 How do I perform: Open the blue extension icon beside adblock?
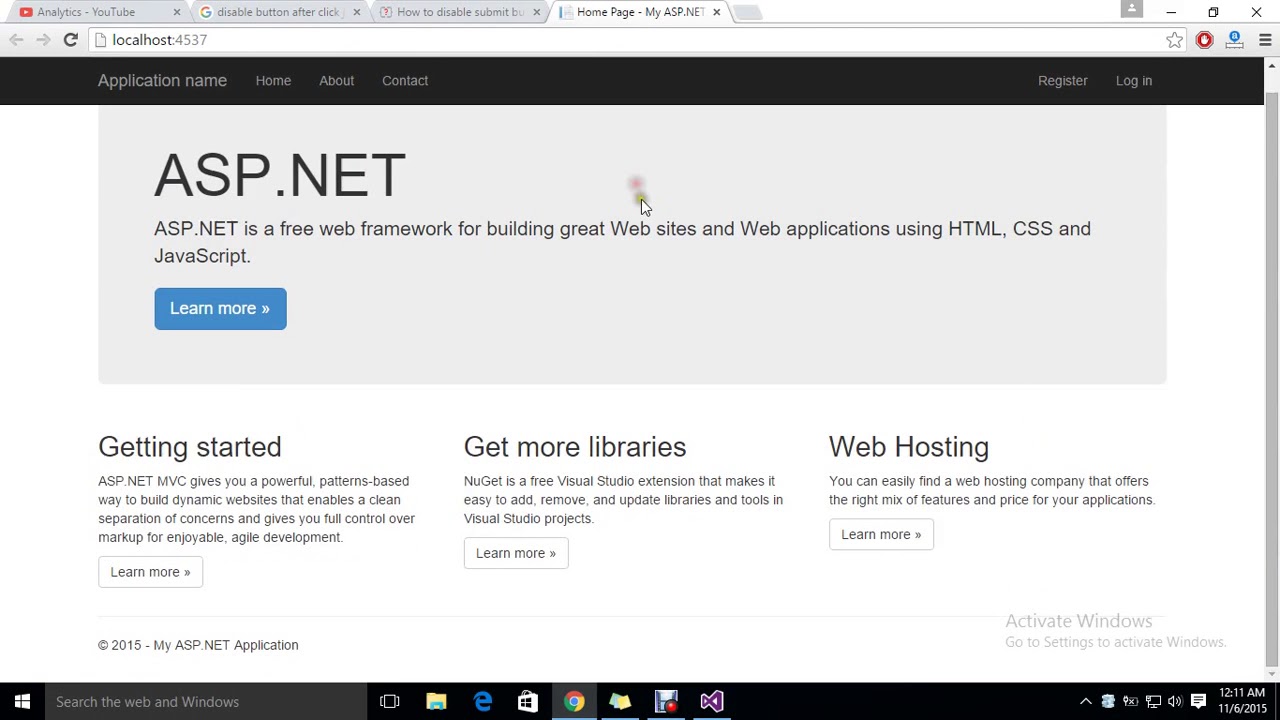click(1235, 40)
